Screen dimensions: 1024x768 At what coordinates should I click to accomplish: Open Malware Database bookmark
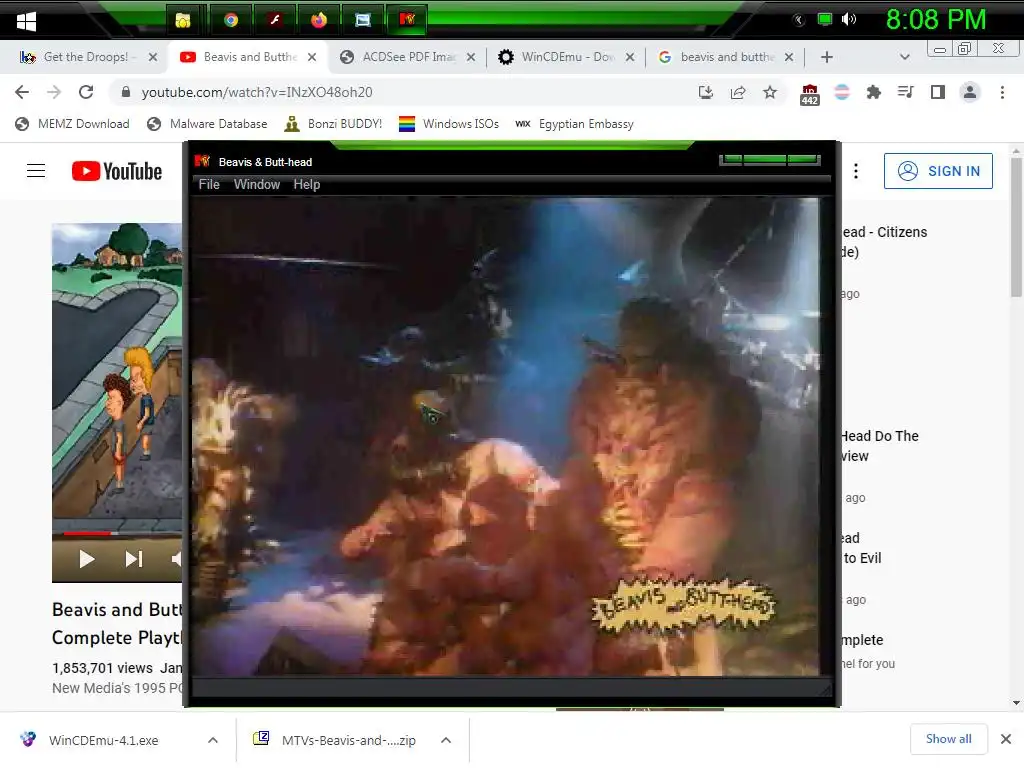[207, 124]
